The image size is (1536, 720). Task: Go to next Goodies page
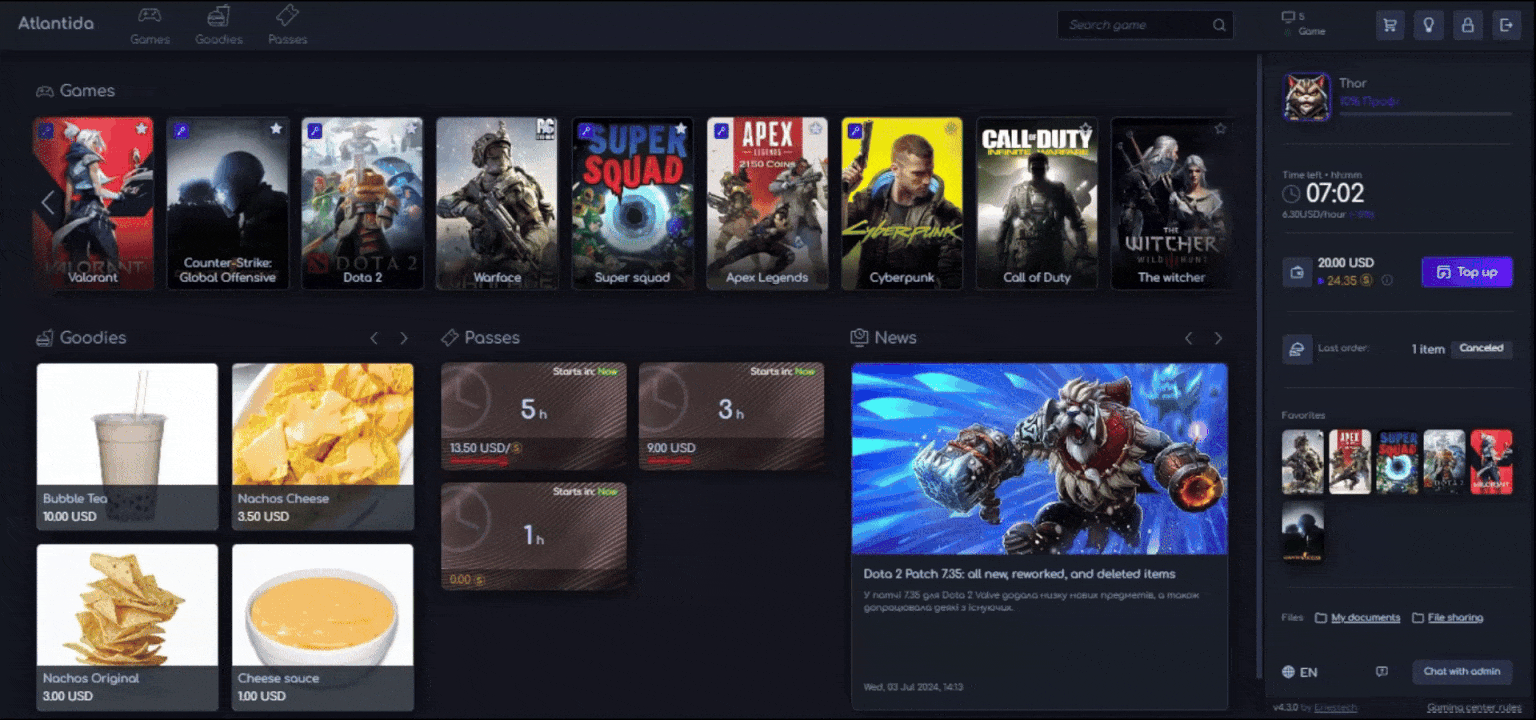[x=404, y=338]
